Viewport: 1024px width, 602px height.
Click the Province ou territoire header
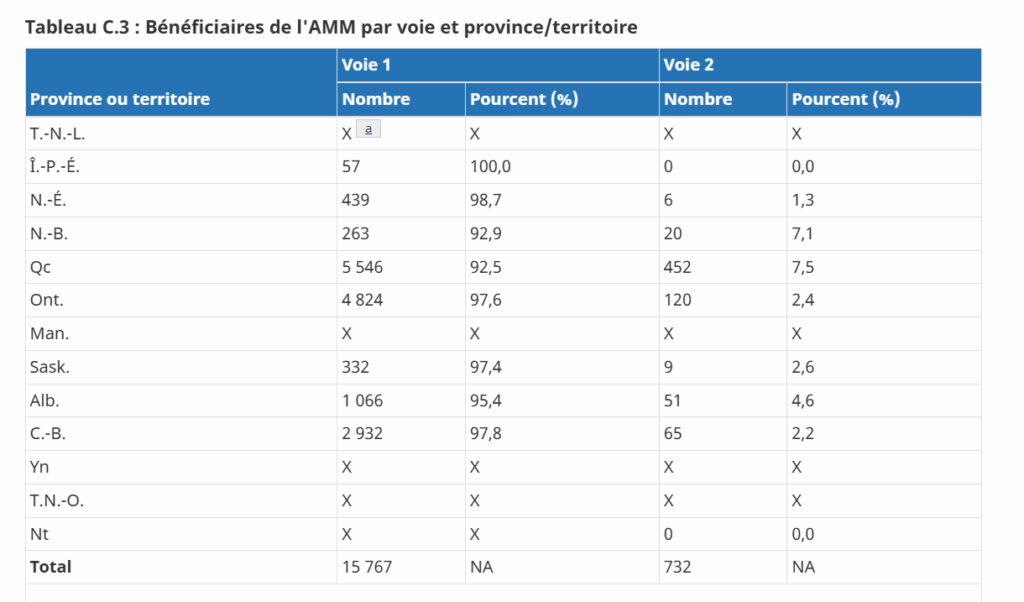[120, 99]
